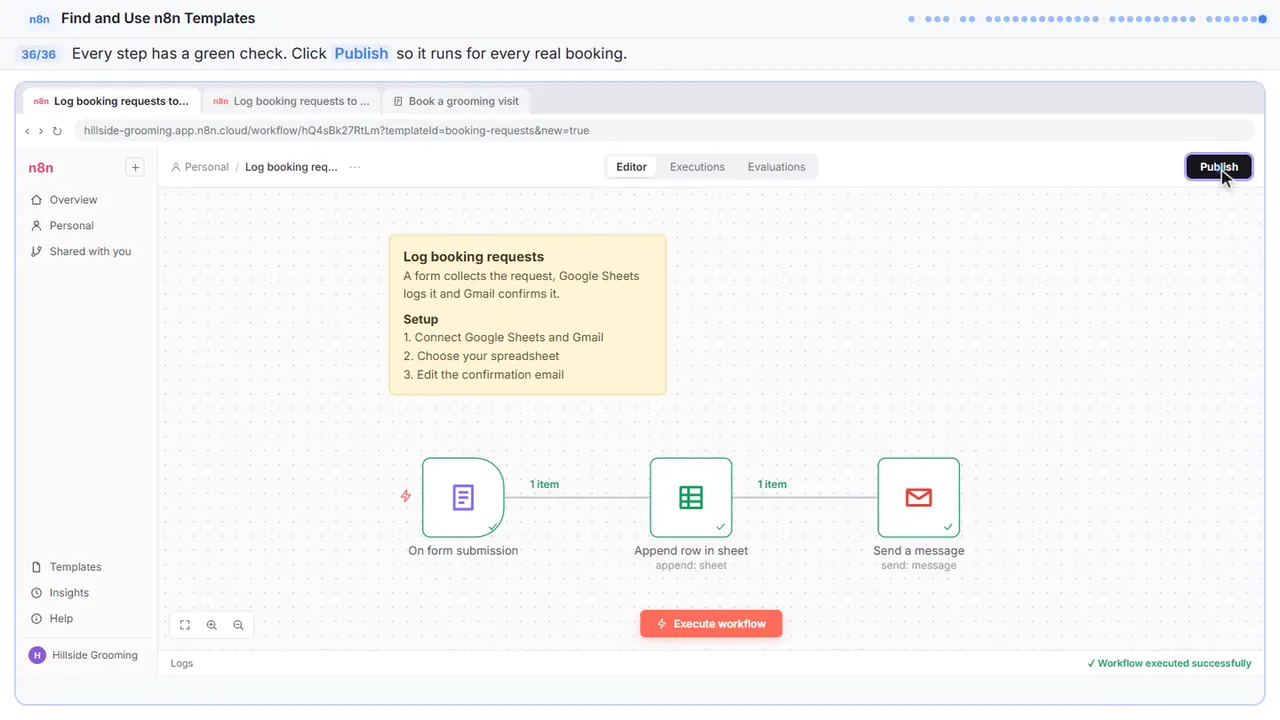Click "1 item" between form and sheet nodes
This screenshot has height=720, width=1280.
point(544,484)
